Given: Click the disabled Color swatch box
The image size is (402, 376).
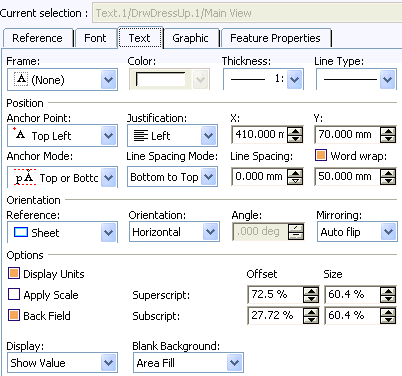Looking at the screenshot, I should pyautogui.click(x=160, y=80).
